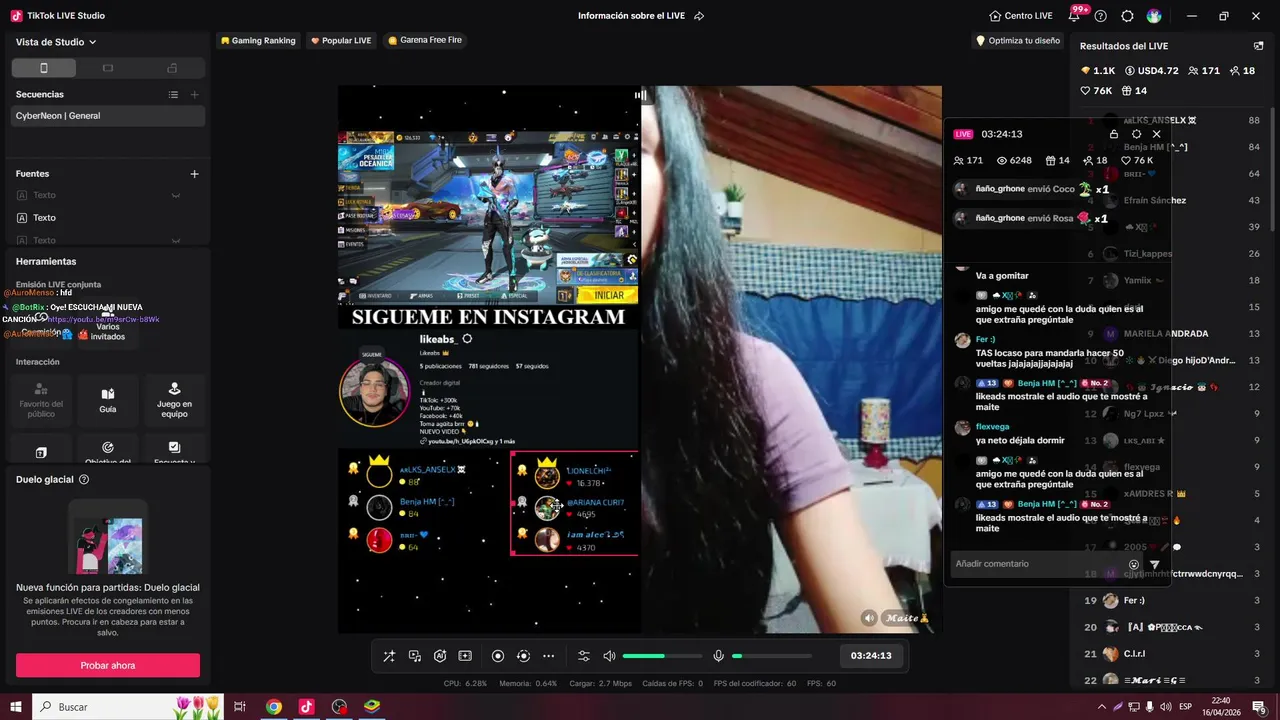
Task: Open Centro LIVE
Action: point(1021,16)
